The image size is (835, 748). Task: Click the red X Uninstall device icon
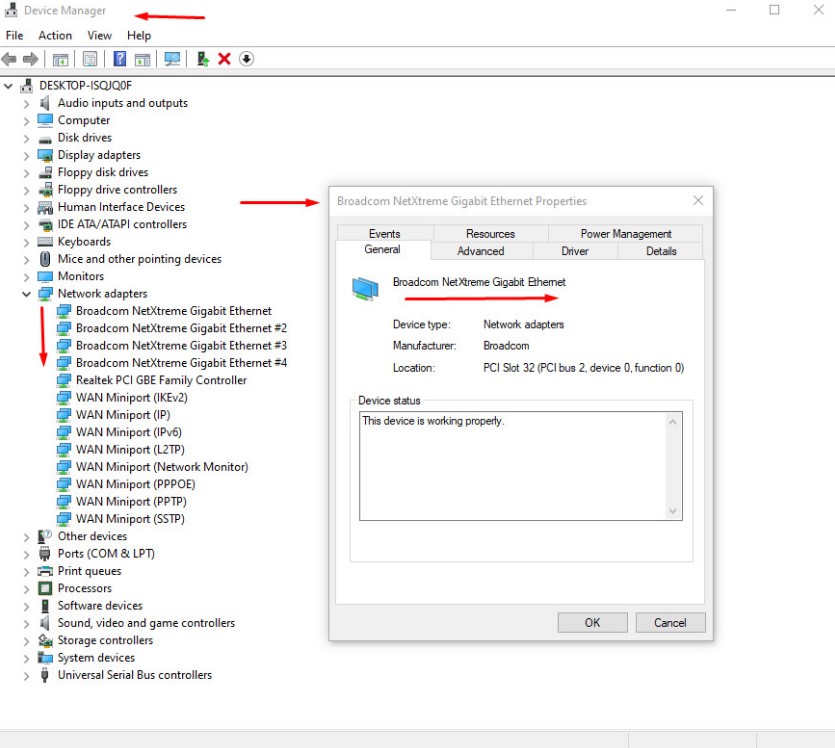pos(224,59)
